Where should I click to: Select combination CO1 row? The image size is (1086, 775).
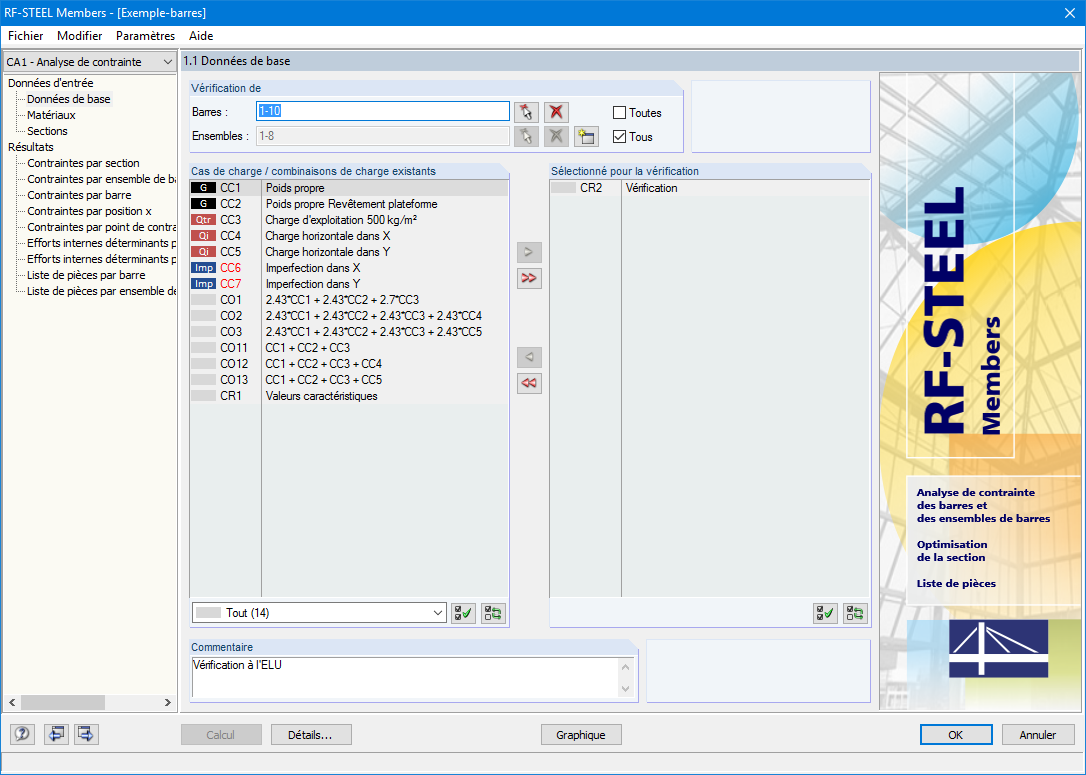click(349, 300)
